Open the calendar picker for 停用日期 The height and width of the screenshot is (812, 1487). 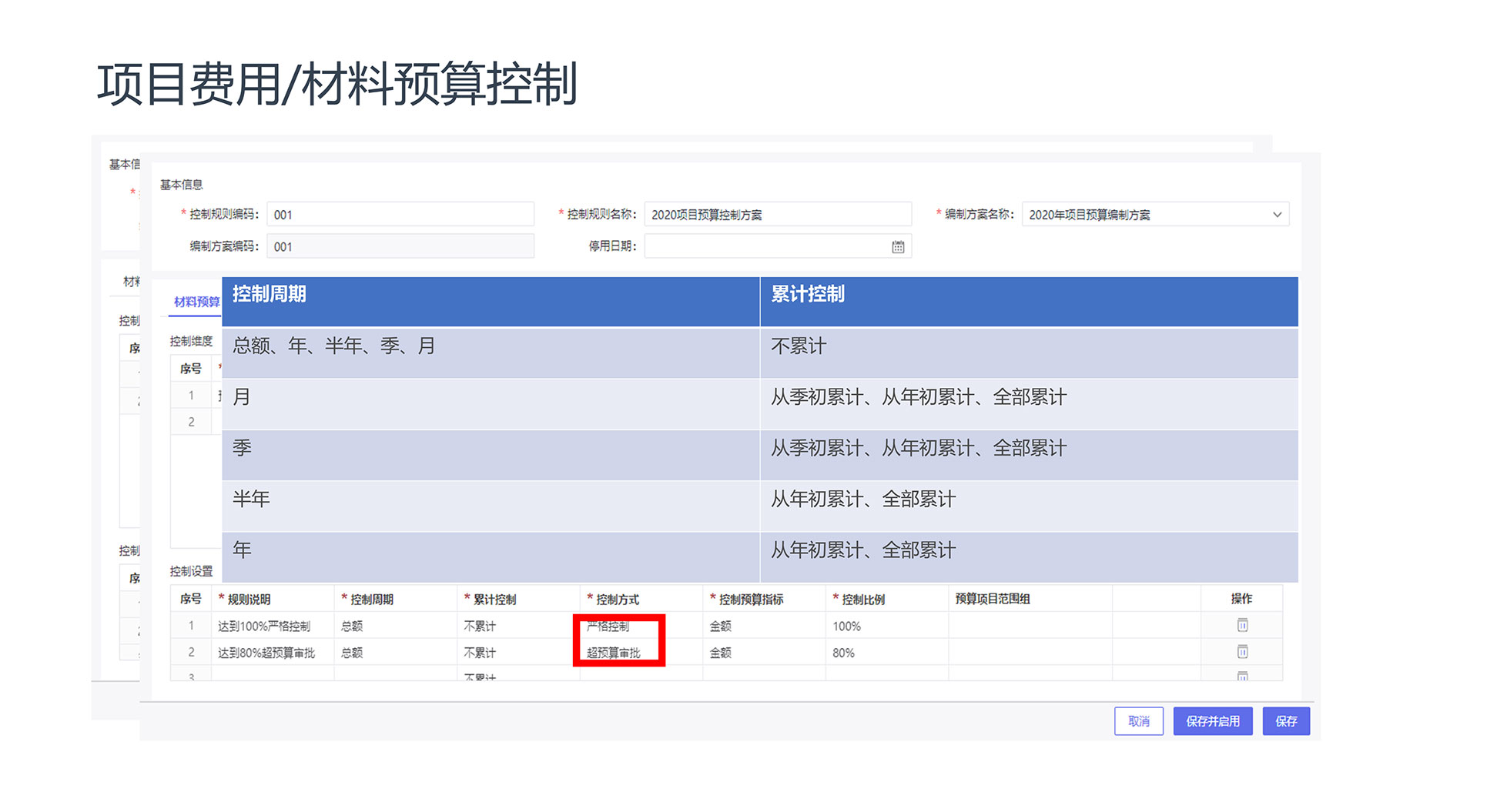[897, 247]
